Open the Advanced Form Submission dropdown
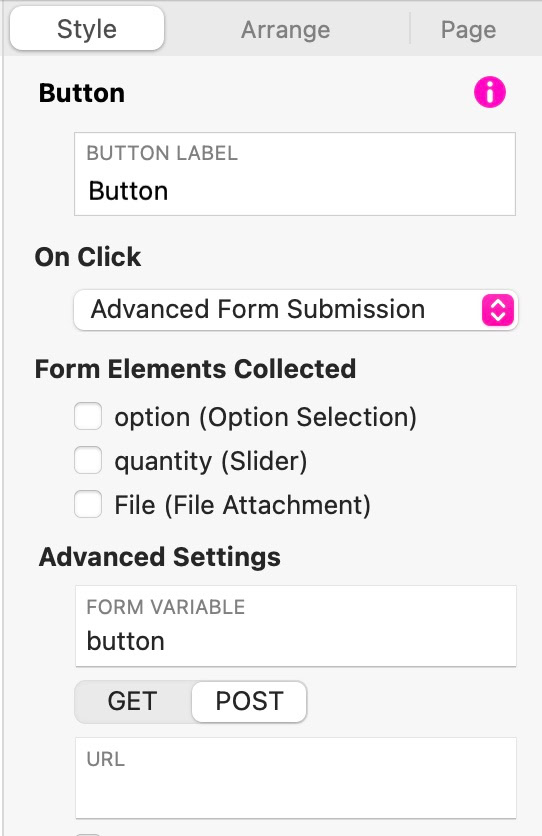The image size is (542, 836). click(x=296, y=310)
